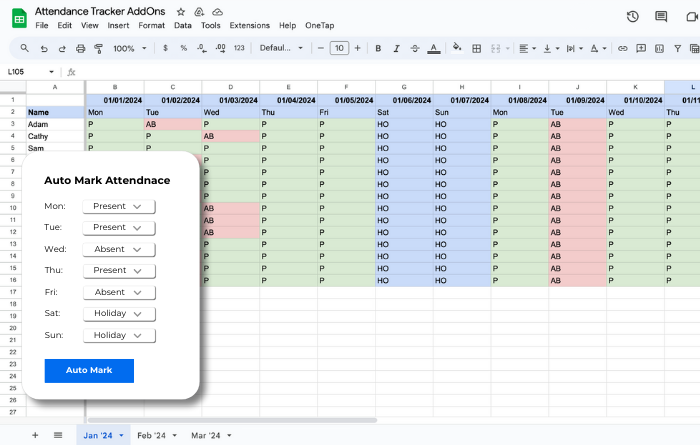Switch to the Feb '24 sheet tab
Screen dimensions: 700x445
pyautogui.click(x=155, y=436)
